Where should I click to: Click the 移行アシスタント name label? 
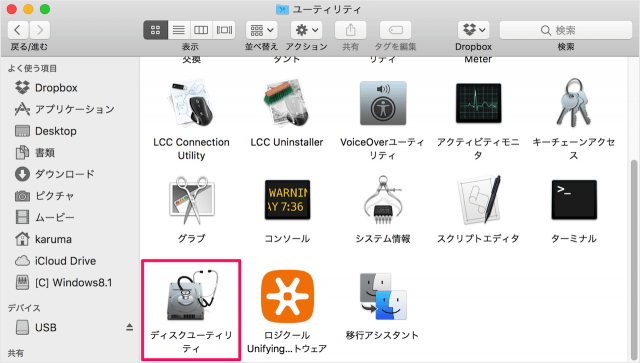pyautogui.click(x=382, y=335)
